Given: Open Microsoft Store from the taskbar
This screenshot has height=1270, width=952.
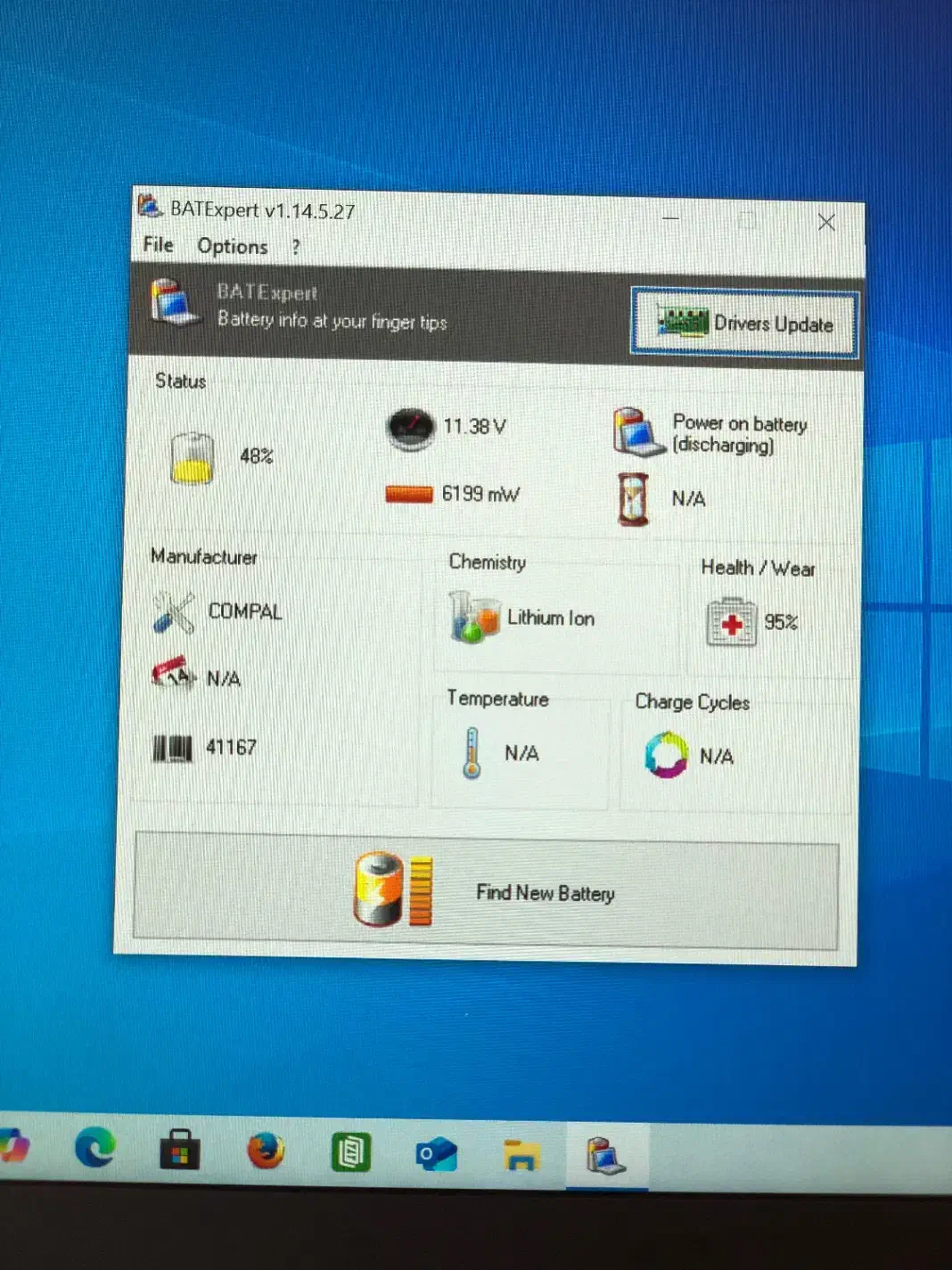Looking at the screenshot, I should click(x=179, y=1151).
